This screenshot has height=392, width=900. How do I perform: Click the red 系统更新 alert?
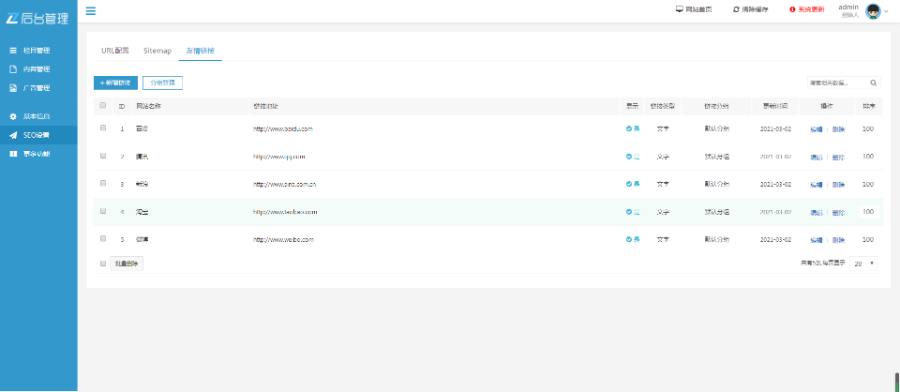pyautogui.click(x=806, y=10)
